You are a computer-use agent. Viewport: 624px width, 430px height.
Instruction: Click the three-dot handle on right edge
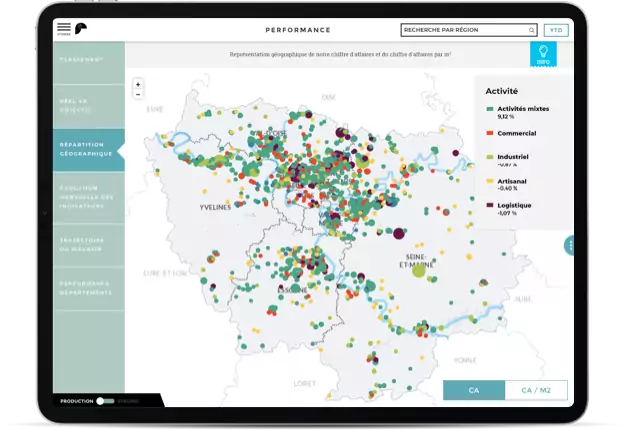pos(569,245)
